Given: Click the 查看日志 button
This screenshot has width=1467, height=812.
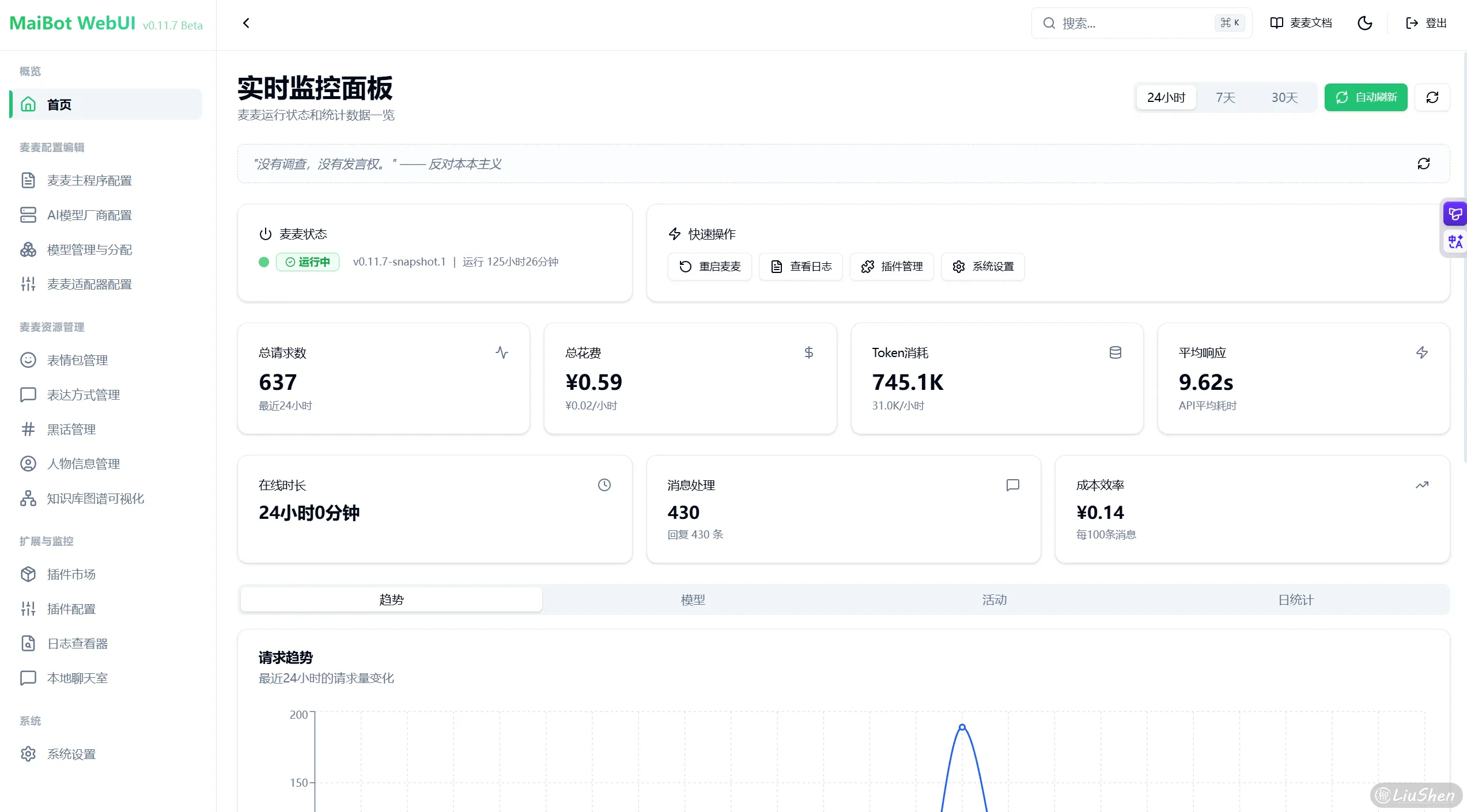Looking at the screenshot, I should click(800, 267).
